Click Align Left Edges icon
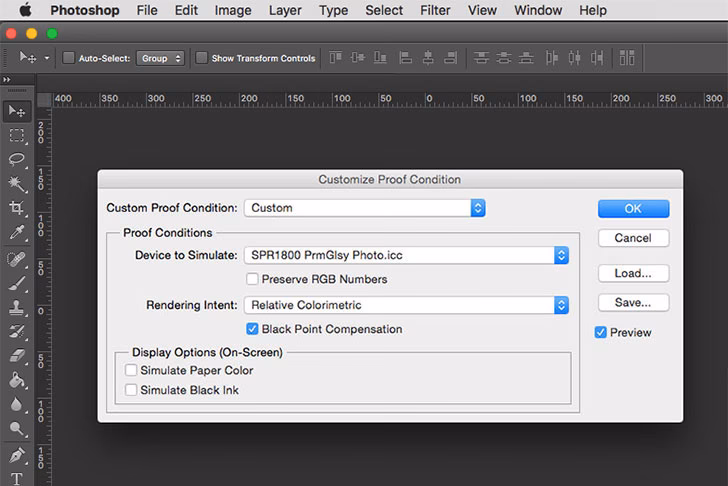This screenshot has height=486, width=728. (405, 58)
